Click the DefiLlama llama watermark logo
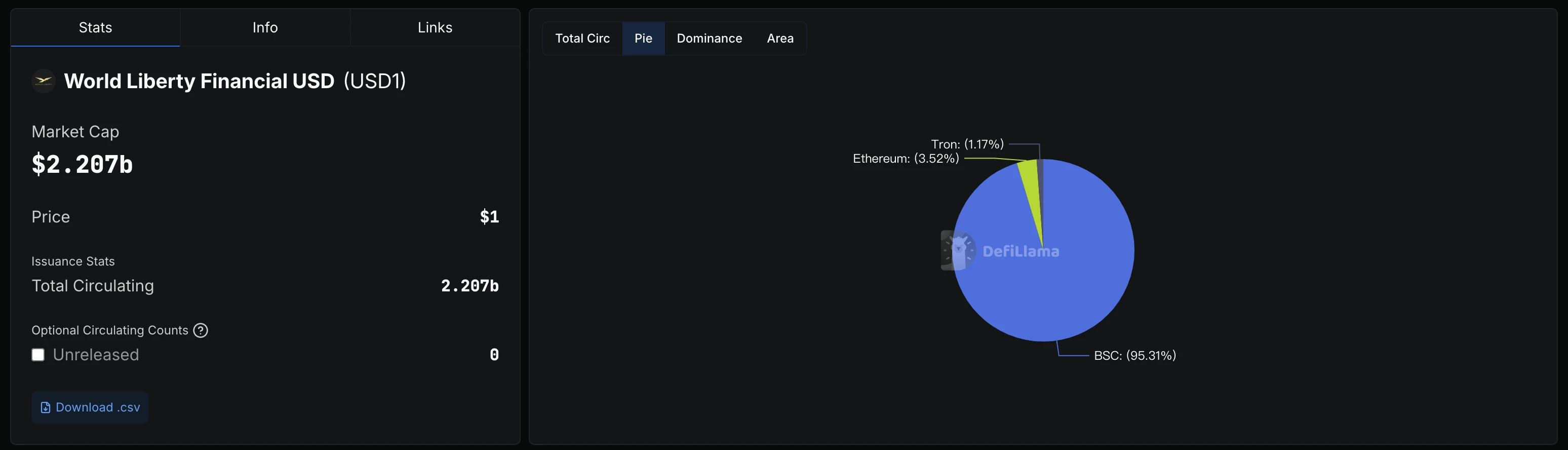The image size is (1568, 450). point(958,250)
